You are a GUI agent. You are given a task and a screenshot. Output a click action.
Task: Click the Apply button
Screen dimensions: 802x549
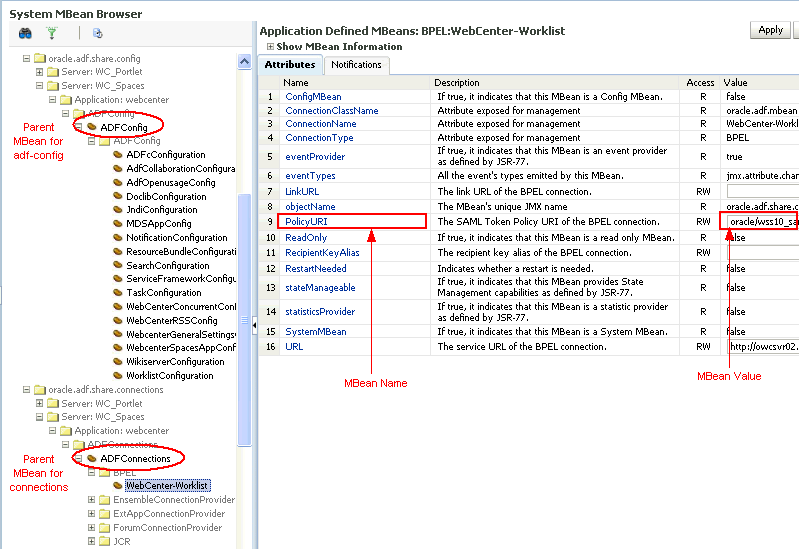770,30
